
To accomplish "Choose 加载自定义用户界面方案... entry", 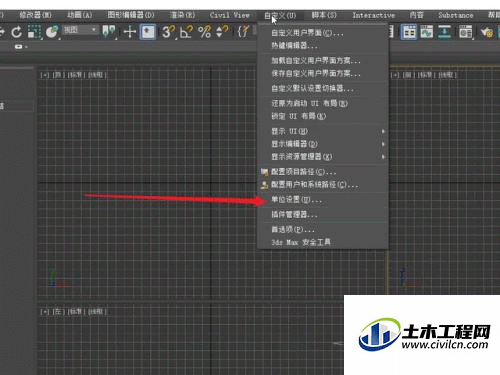I will coord(323,60).
